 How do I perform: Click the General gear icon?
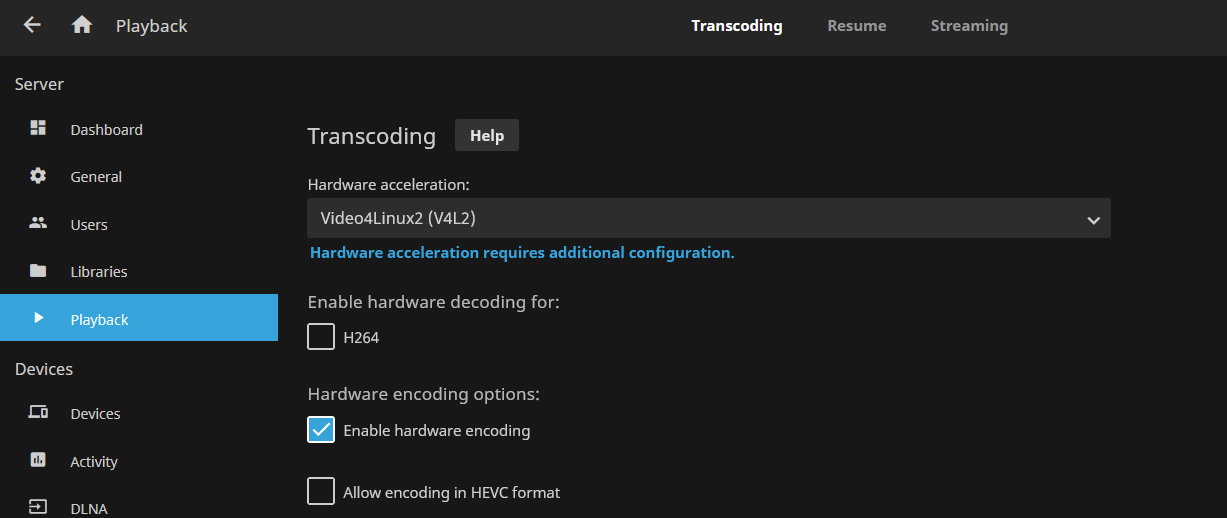pos(38,176)
